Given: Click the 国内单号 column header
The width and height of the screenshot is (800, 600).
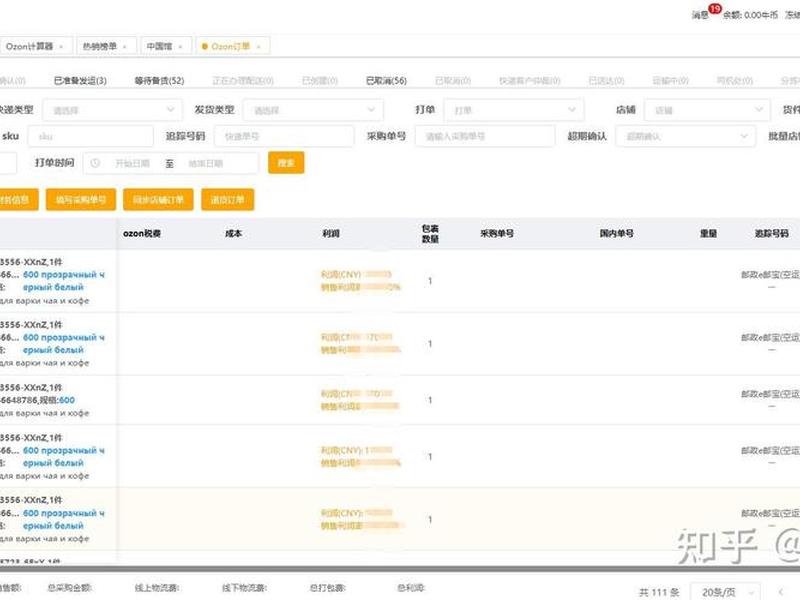Looking at the screenshot, I should [x=616, y=234].
